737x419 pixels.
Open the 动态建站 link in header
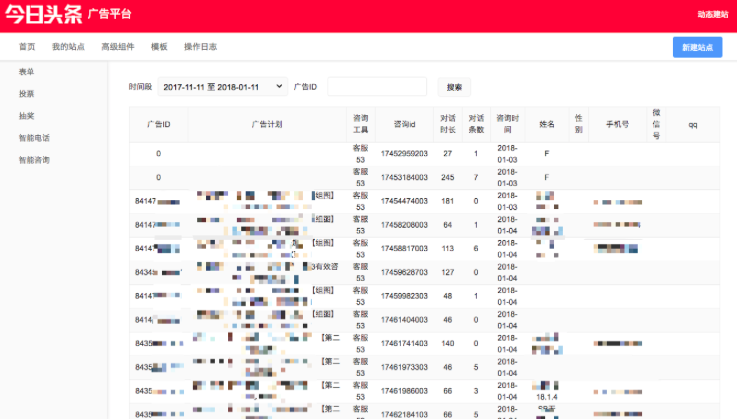click(x=712, y=15)
